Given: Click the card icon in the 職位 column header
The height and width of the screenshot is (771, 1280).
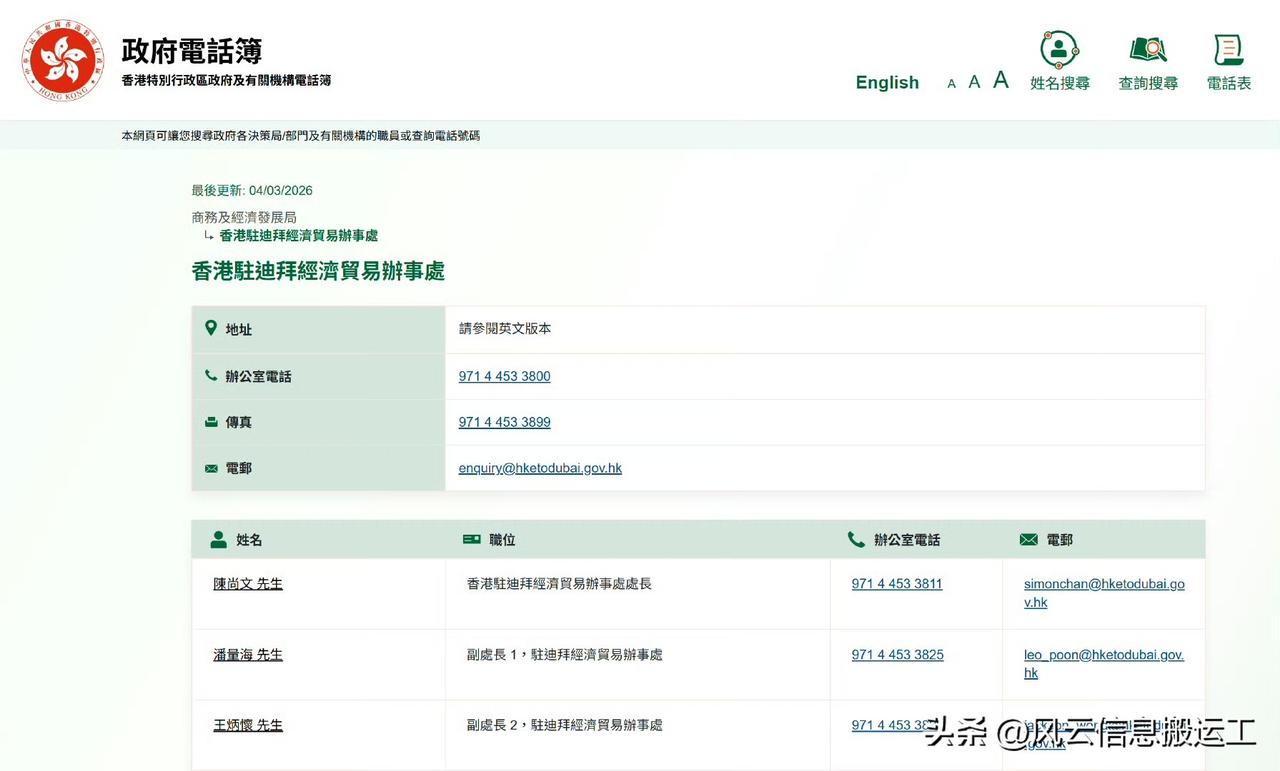Looking at the screenshot, I should (x=472, y=539).
